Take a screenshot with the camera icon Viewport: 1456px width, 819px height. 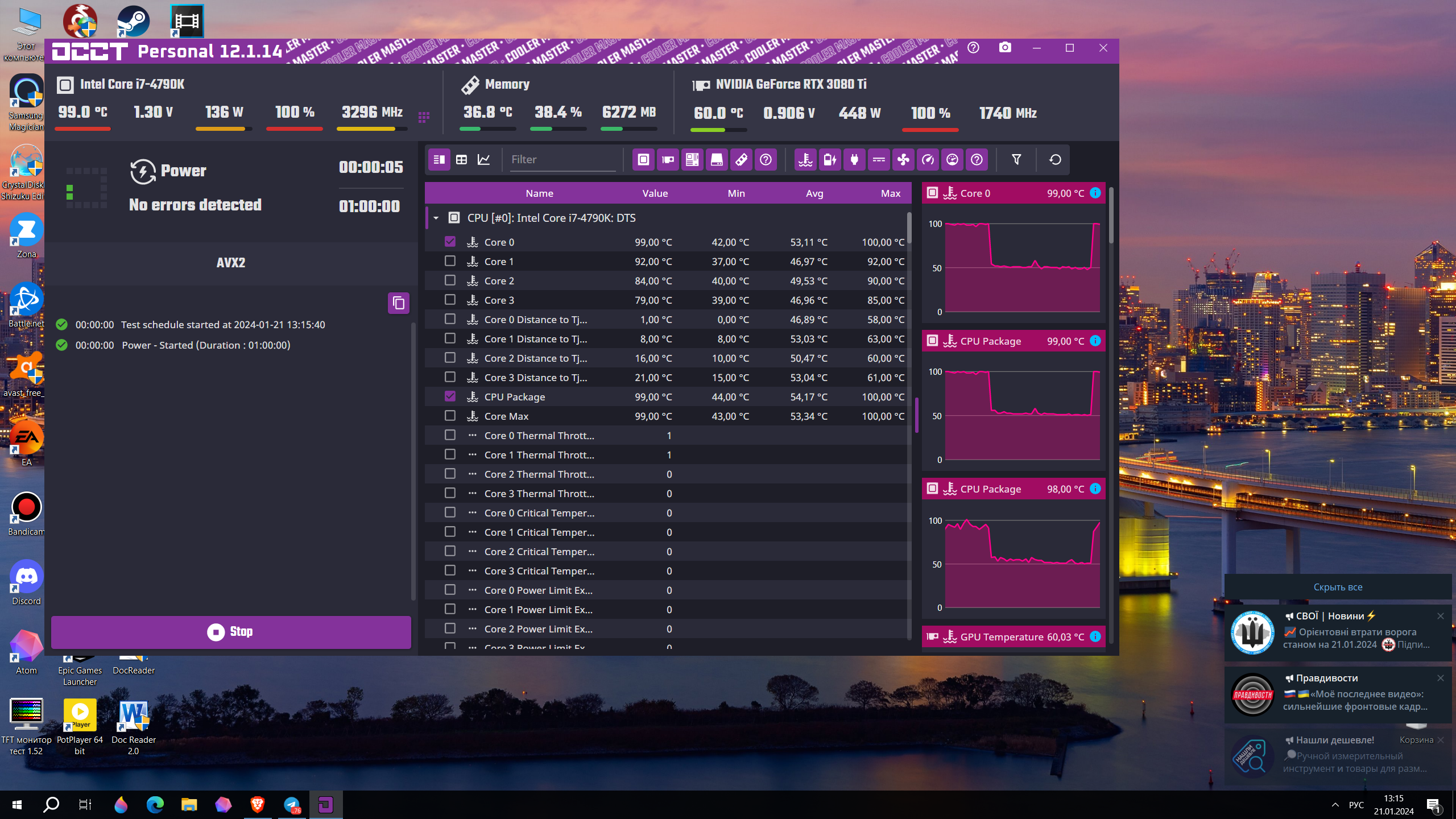pos(1005,48)
